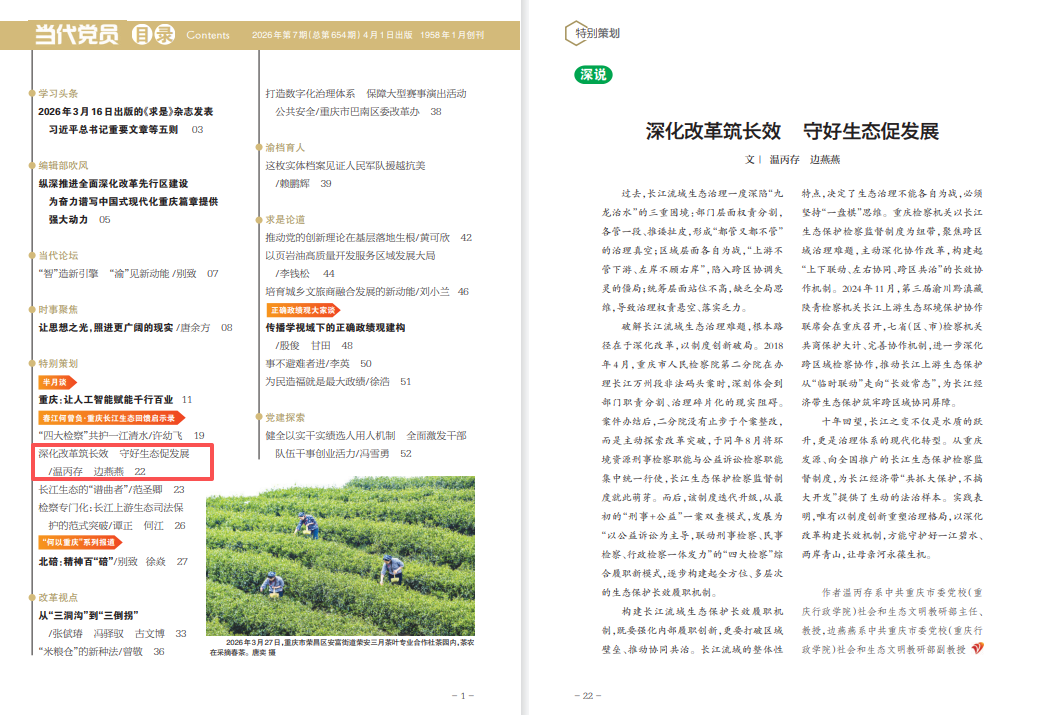Click the green 深说 badge
The height and width of the screenshot is (715, 1043).
(593, 74)
